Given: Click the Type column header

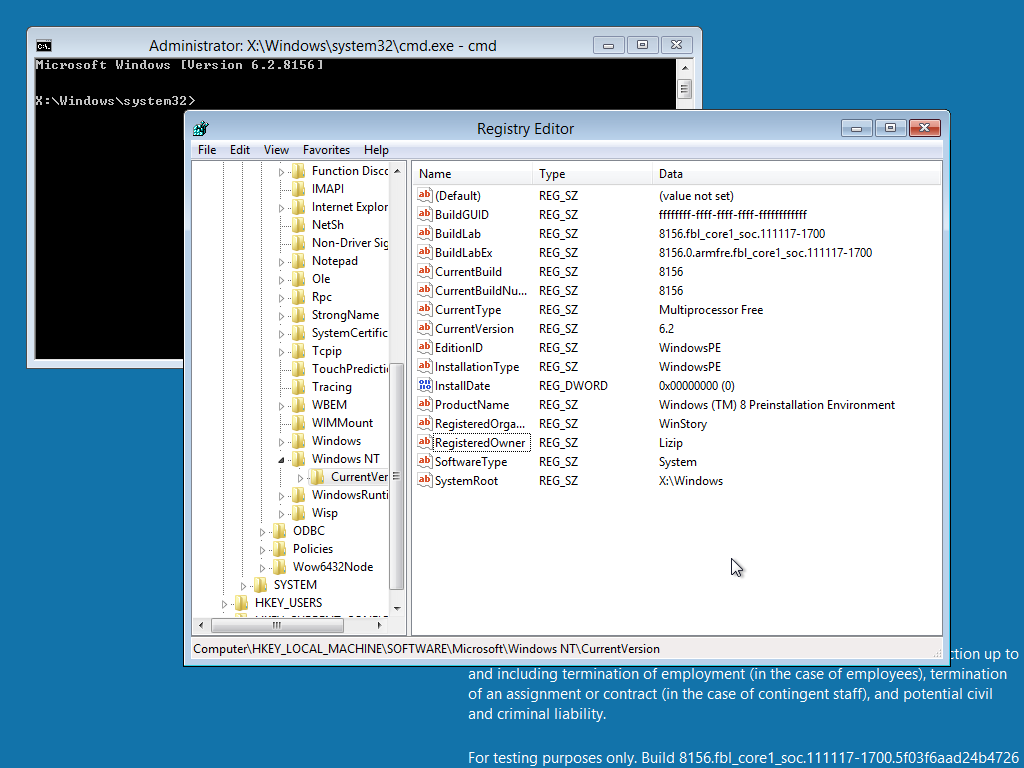Looking at the screenshot, I should 552,174.
